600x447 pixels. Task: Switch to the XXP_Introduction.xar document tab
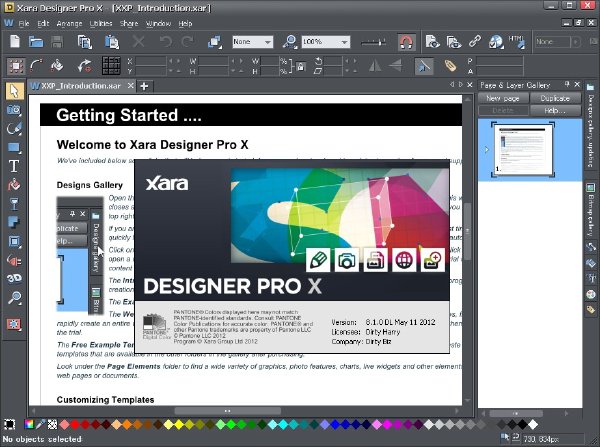pyautogui.click(x=81, y=86)
